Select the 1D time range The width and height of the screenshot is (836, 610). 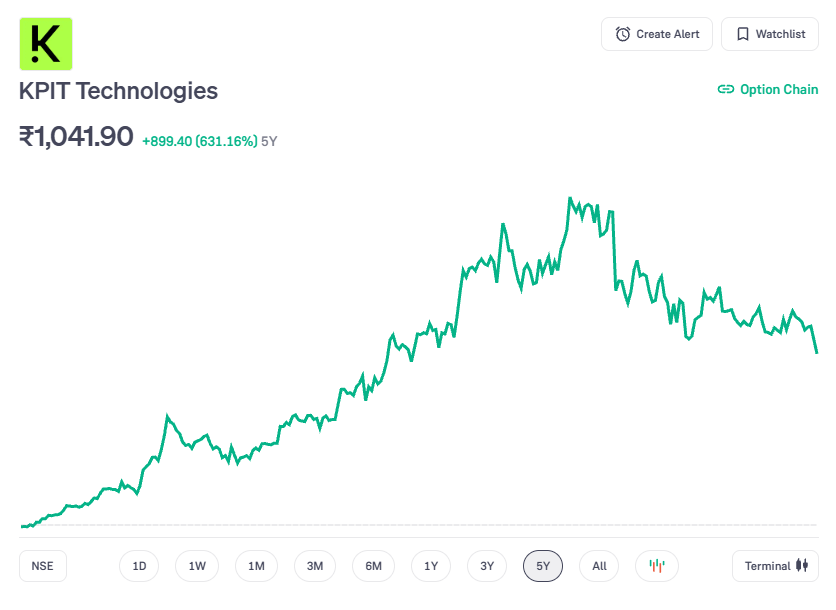[139, 566]
